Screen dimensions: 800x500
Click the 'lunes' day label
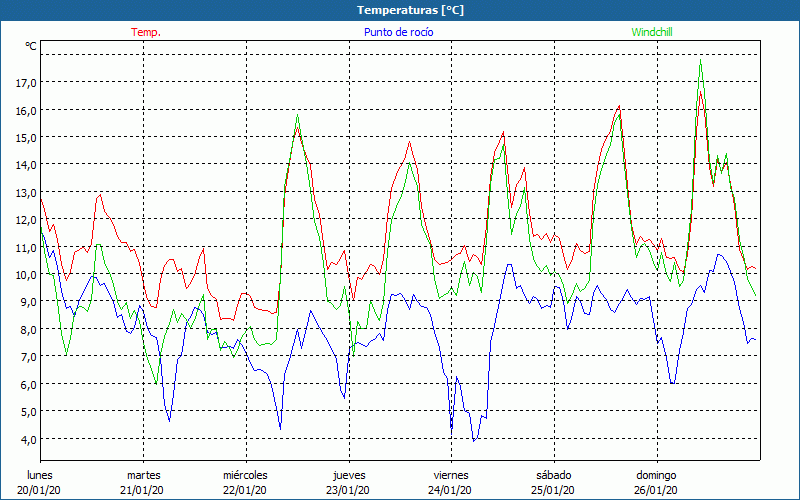[40, 475]
